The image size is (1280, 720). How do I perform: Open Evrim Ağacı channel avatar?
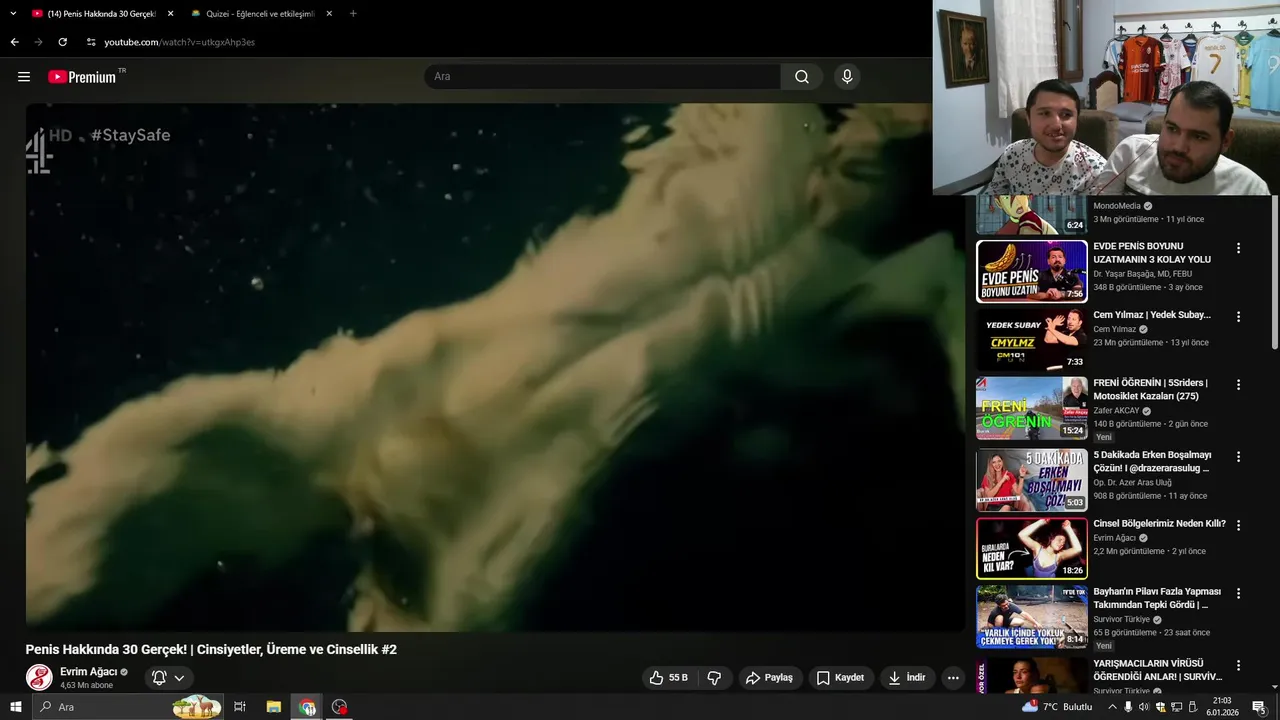click(39, 677)
